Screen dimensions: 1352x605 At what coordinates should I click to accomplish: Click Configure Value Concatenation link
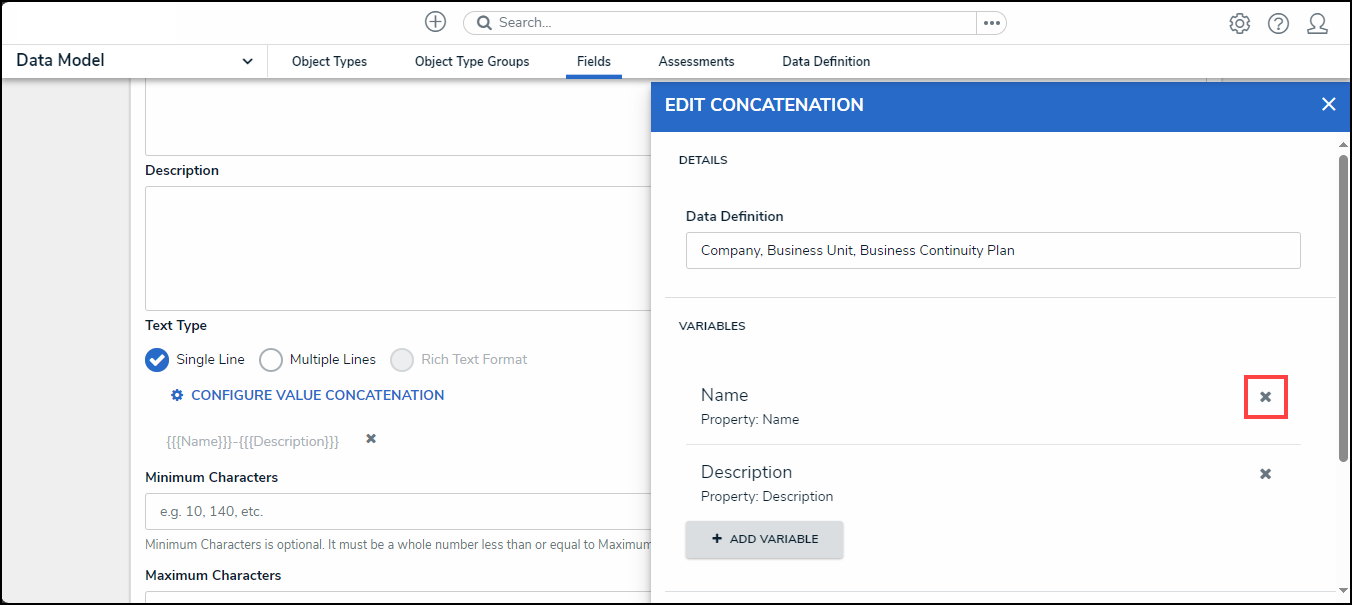317,395
